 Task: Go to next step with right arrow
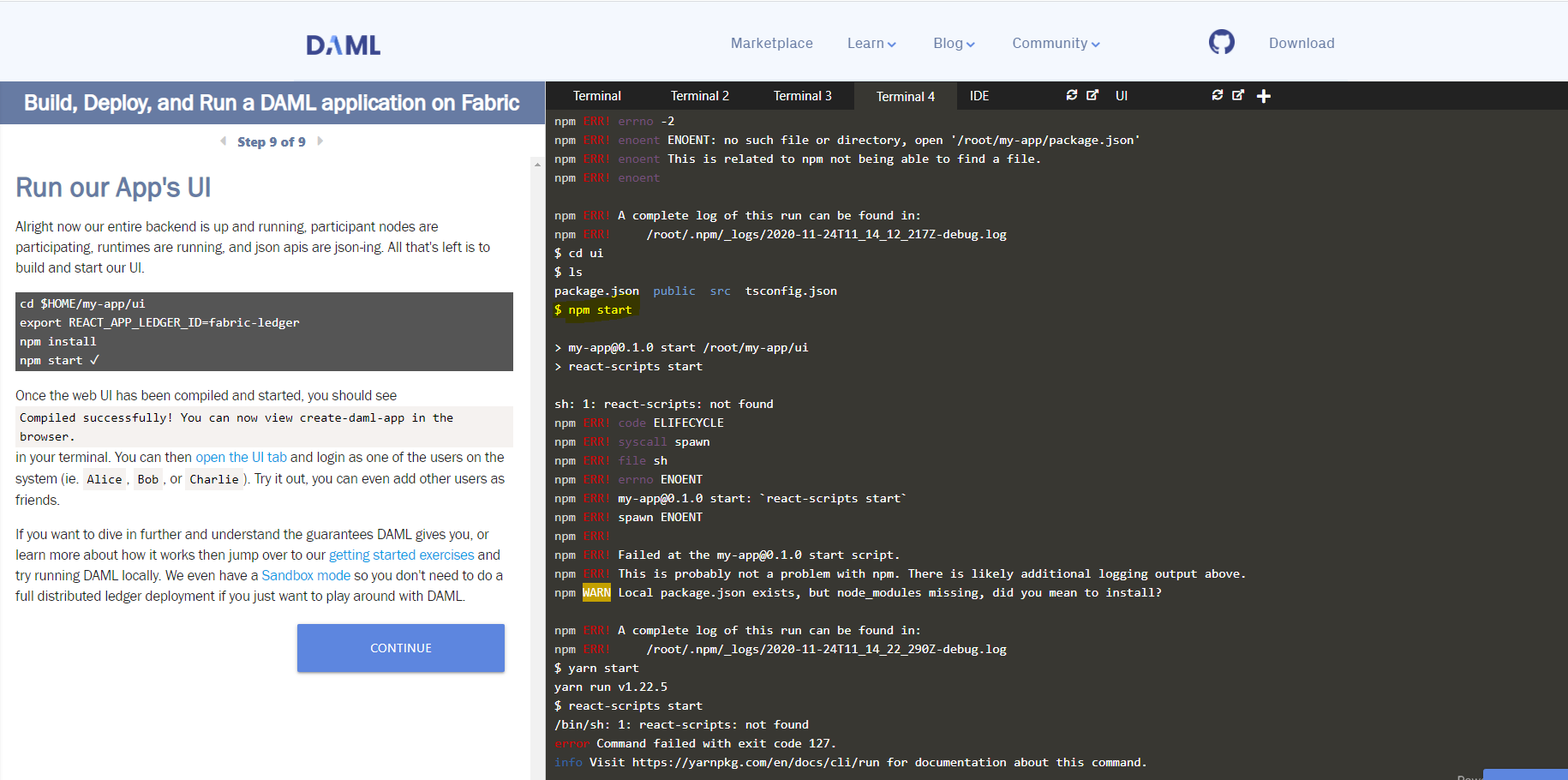pyautogui.click(x=320, y=141)
